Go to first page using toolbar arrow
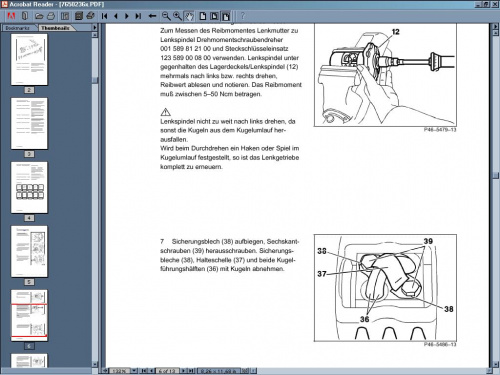The height and width of the screenshot is (375, 500). click(104, 16)
